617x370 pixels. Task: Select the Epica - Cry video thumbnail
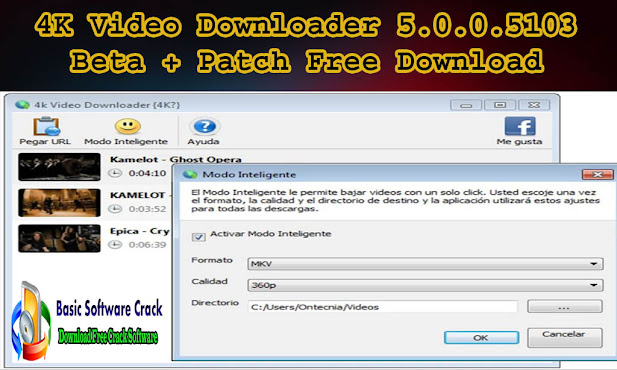[59, 239]
